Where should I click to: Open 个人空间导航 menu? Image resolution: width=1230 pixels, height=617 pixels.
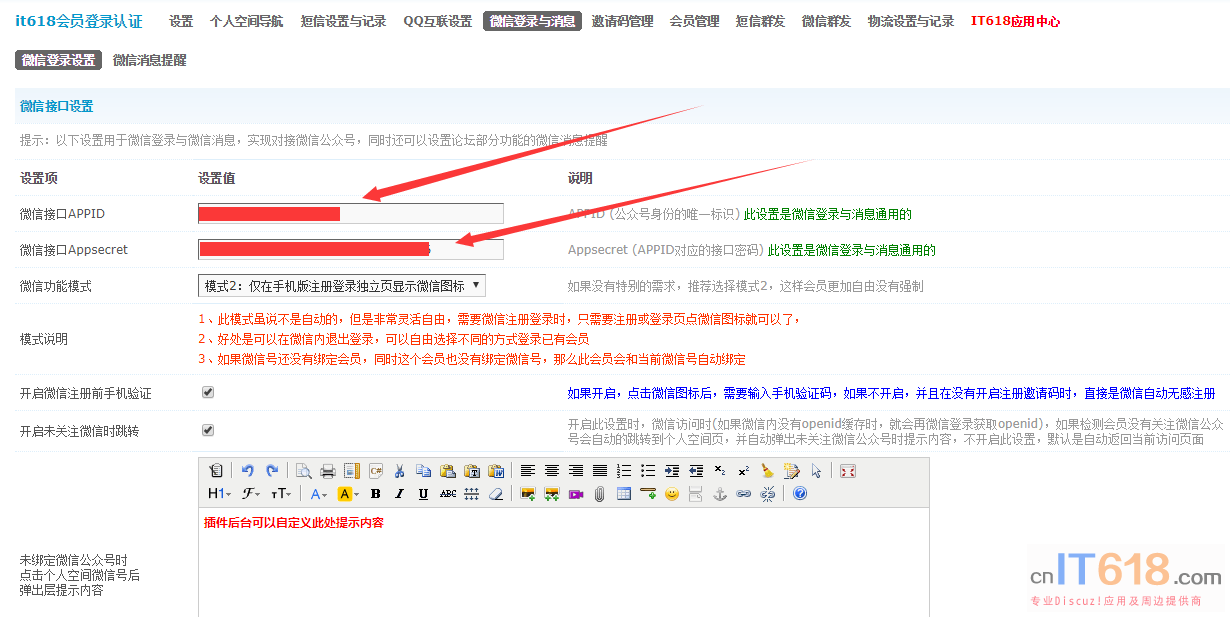pos(246,21)
